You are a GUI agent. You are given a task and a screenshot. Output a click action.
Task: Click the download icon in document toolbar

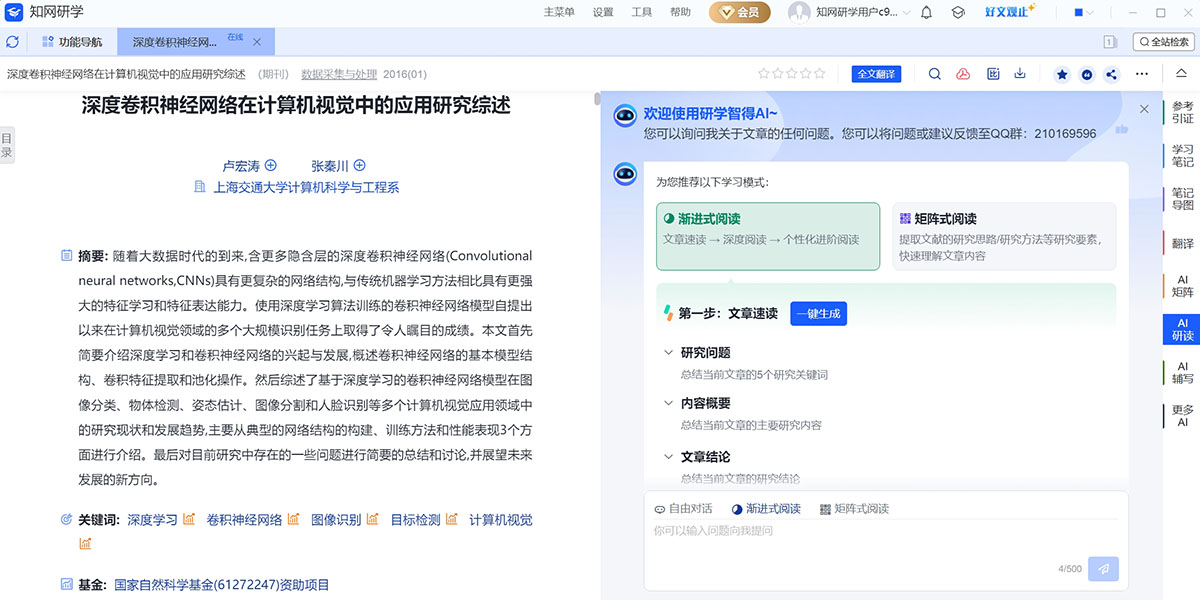coord(1020,74)
